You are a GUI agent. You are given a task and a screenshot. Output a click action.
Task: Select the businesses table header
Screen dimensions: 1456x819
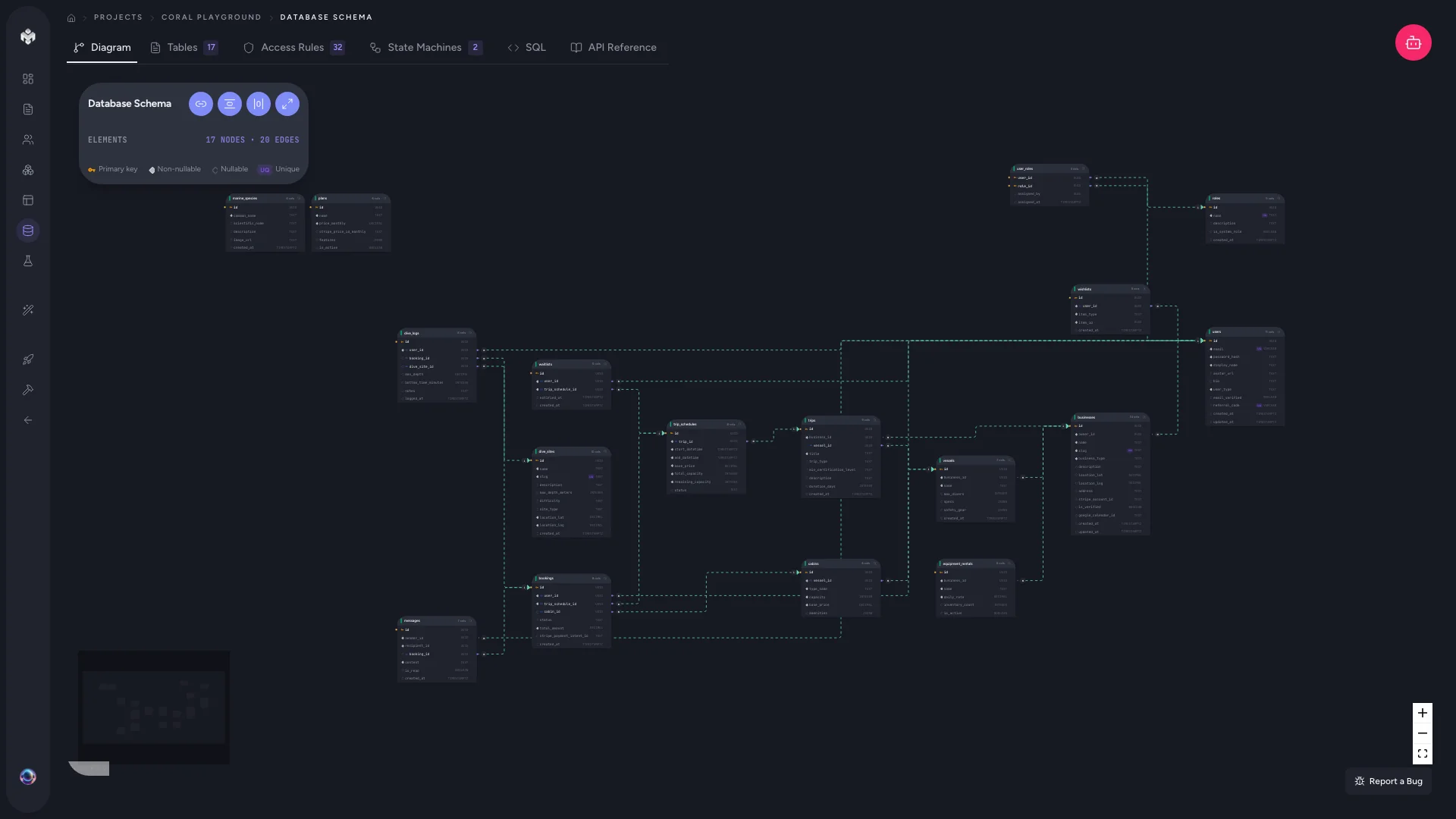(1111, 417)
